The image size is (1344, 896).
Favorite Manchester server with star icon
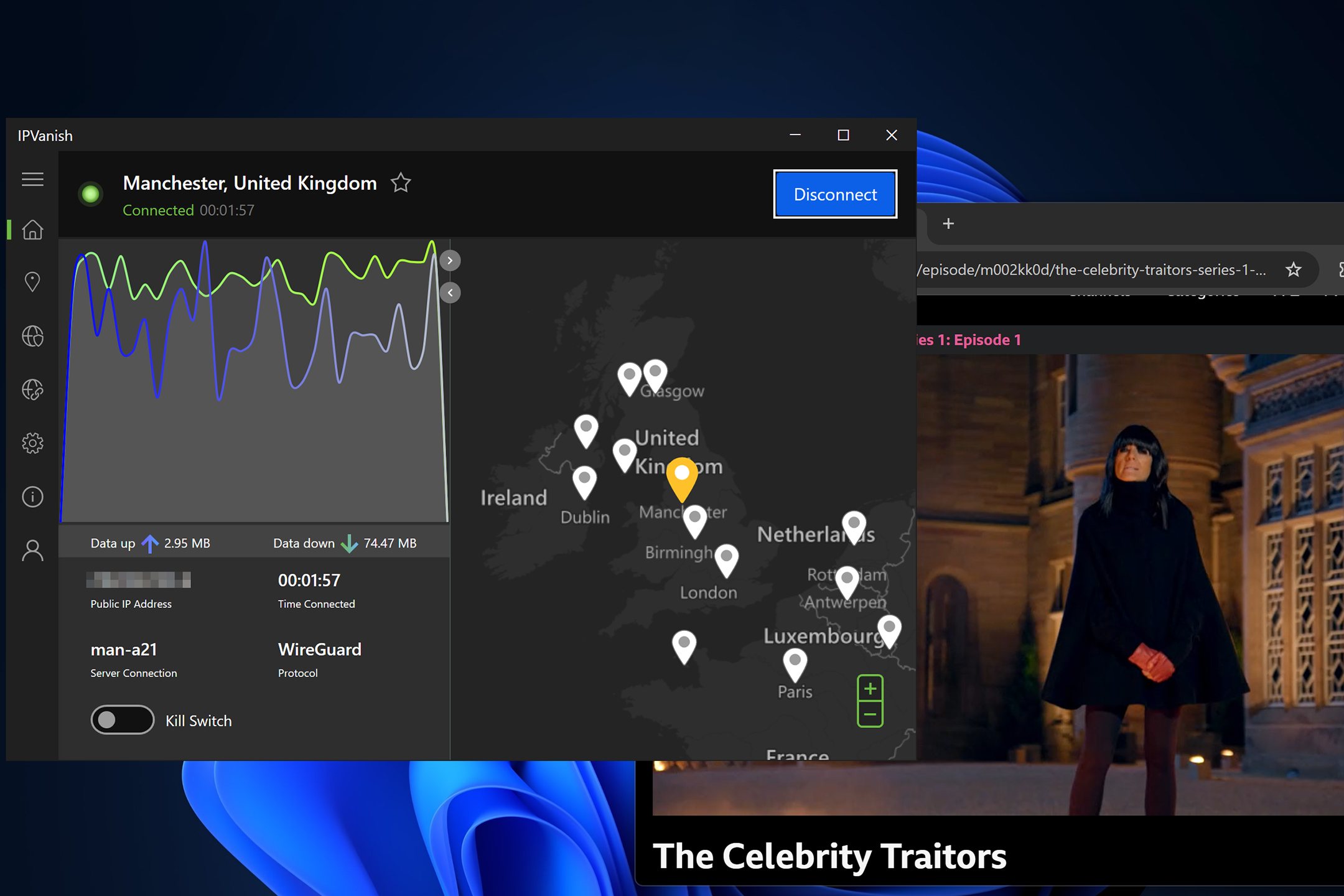(401, 183)
